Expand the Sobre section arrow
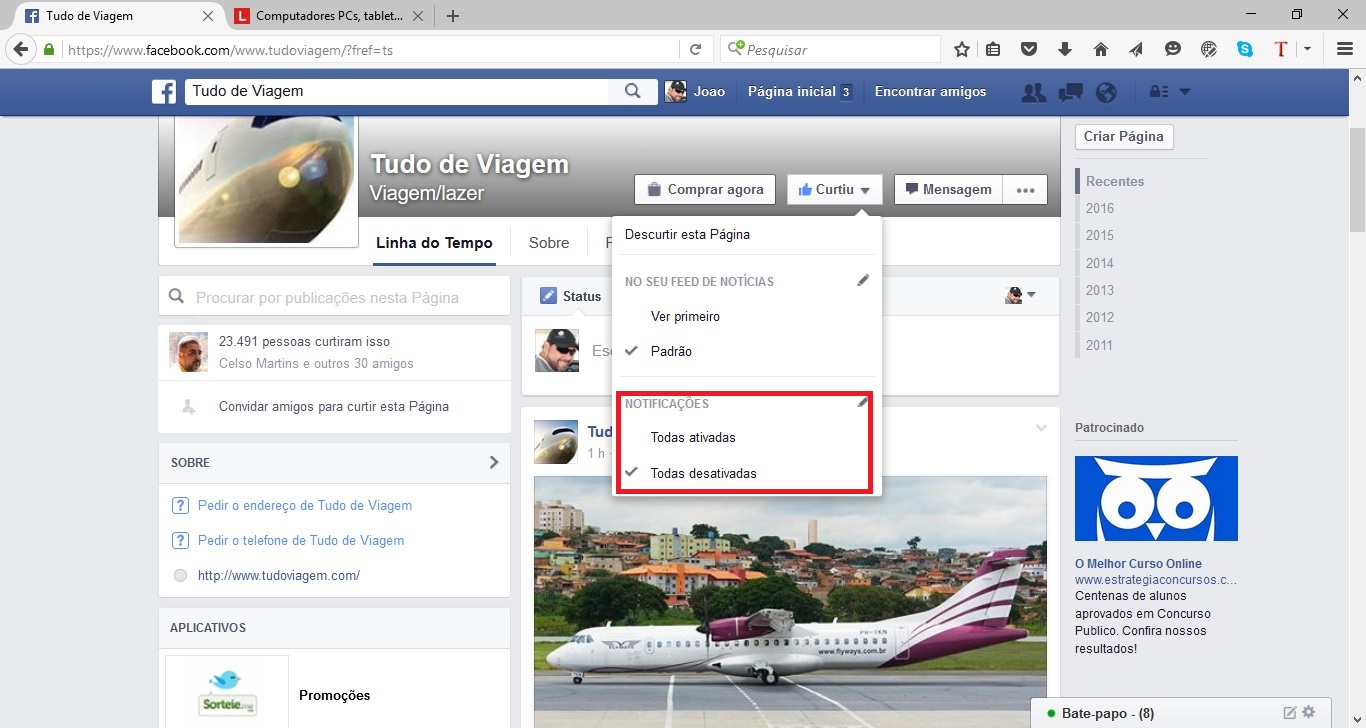This screenshot has width=1366, height=728. [494, 463]
